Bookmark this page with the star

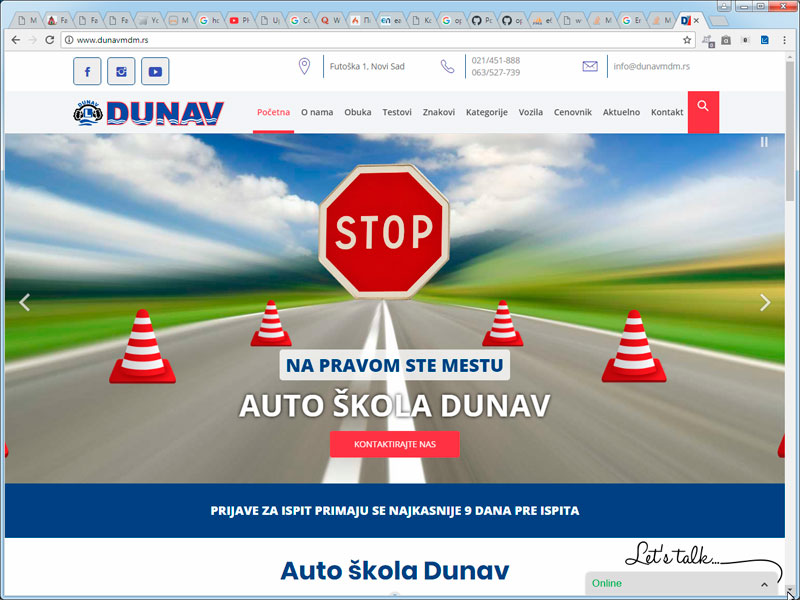click(x=687, y=40)
